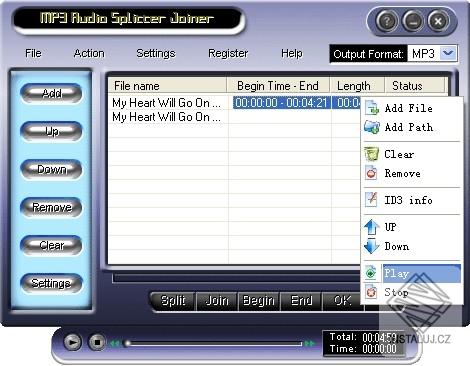470x366 pixels.
Task: Click the OK button
Action: pos(342,301)
